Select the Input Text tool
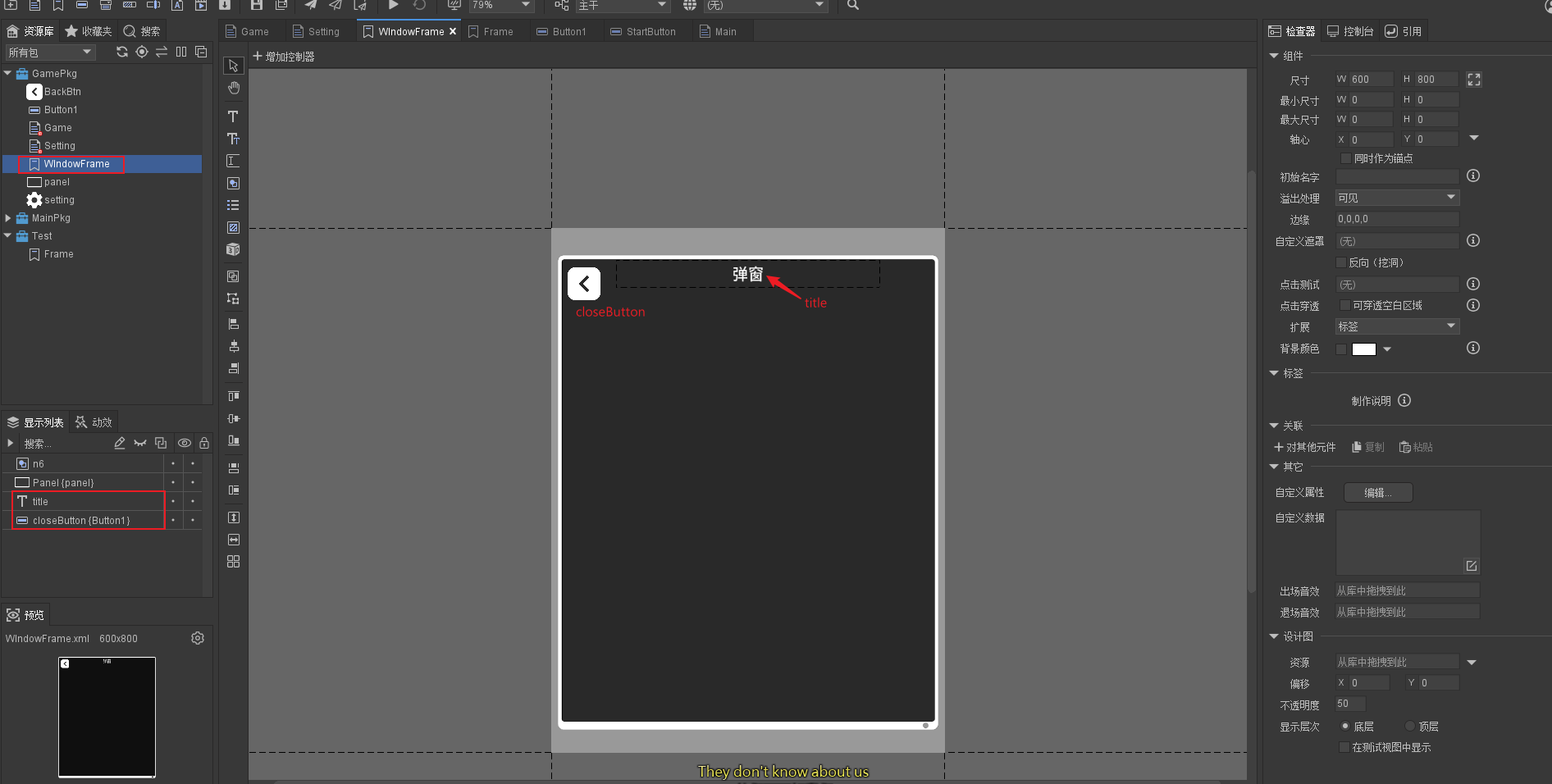1552x784 pixels. 233,161
